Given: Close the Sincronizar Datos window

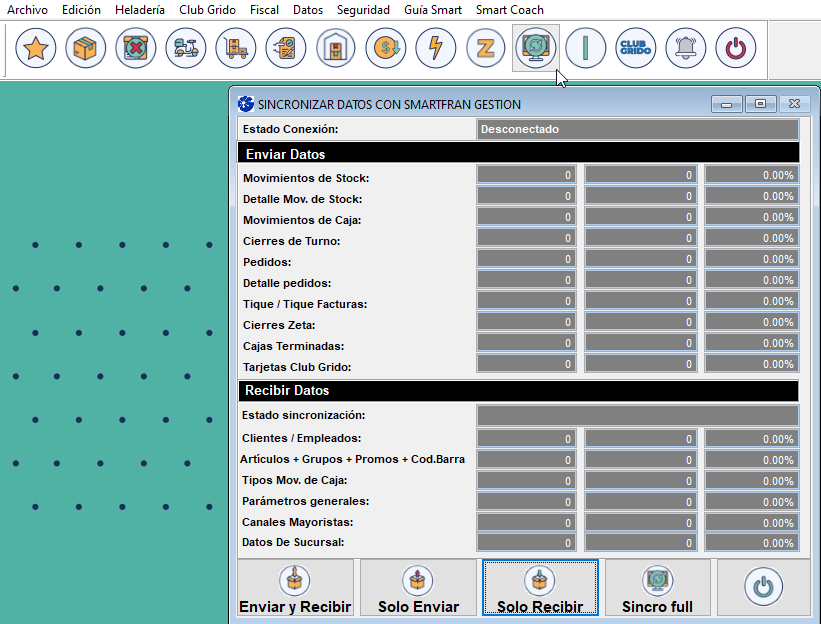Looking at the screenshot, I should point(794,104).
